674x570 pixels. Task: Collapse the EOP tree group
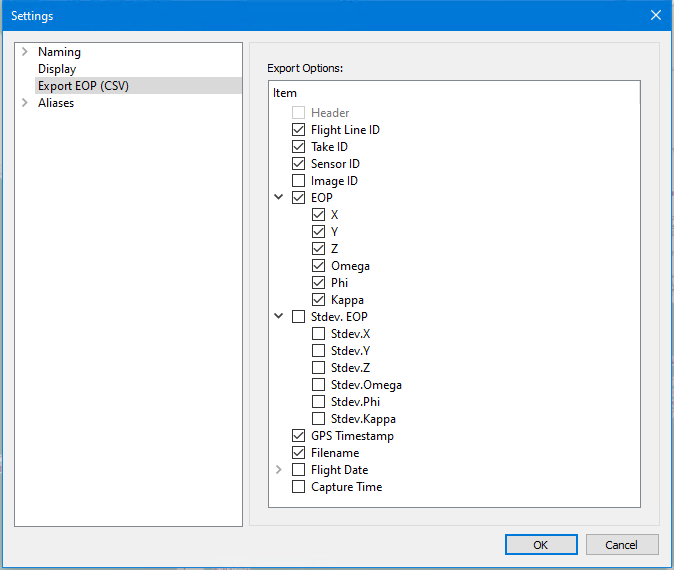(279, 198)
